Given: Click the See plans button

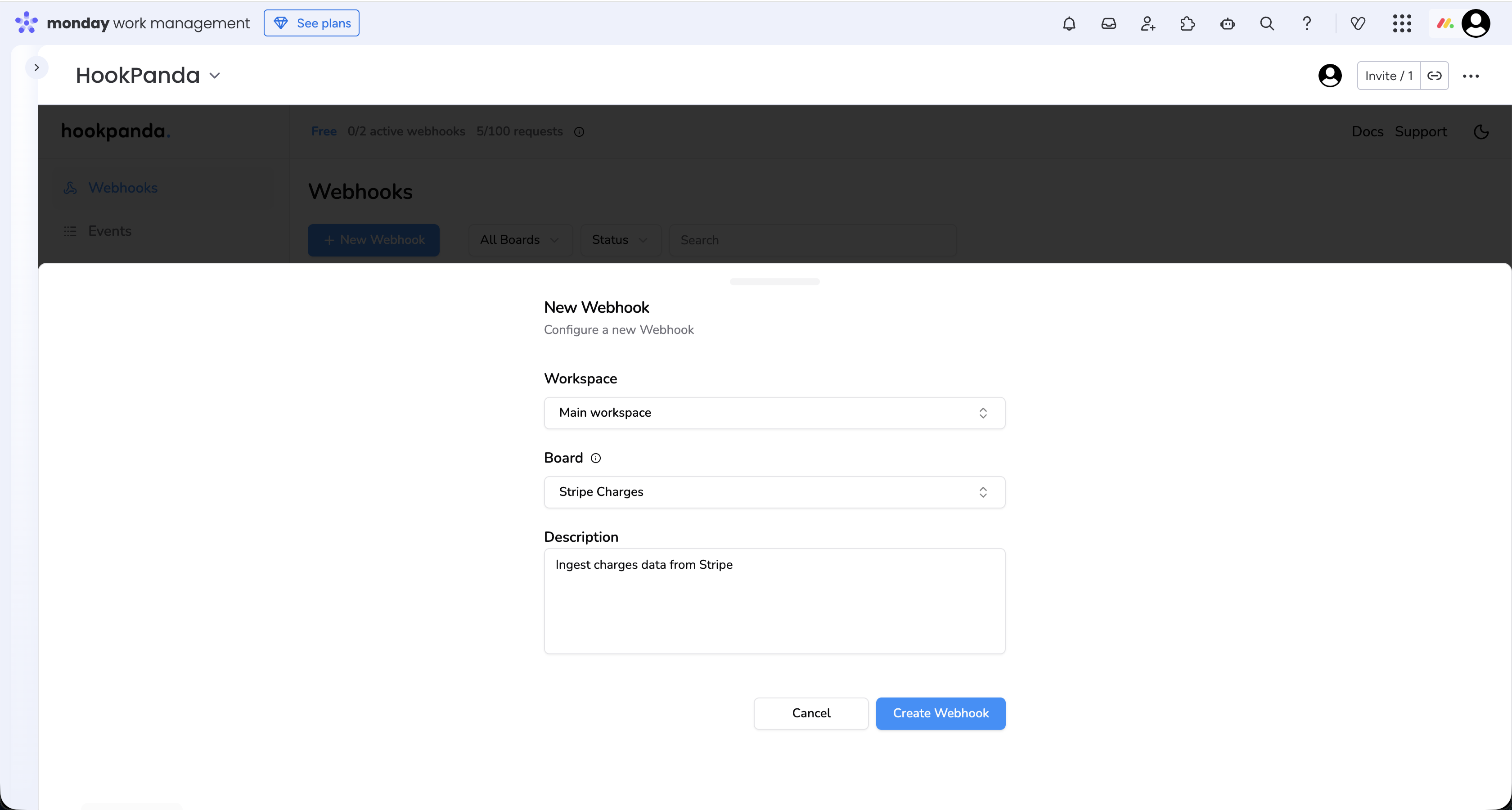Looking at the screenshot, I should tap(312, 23).
